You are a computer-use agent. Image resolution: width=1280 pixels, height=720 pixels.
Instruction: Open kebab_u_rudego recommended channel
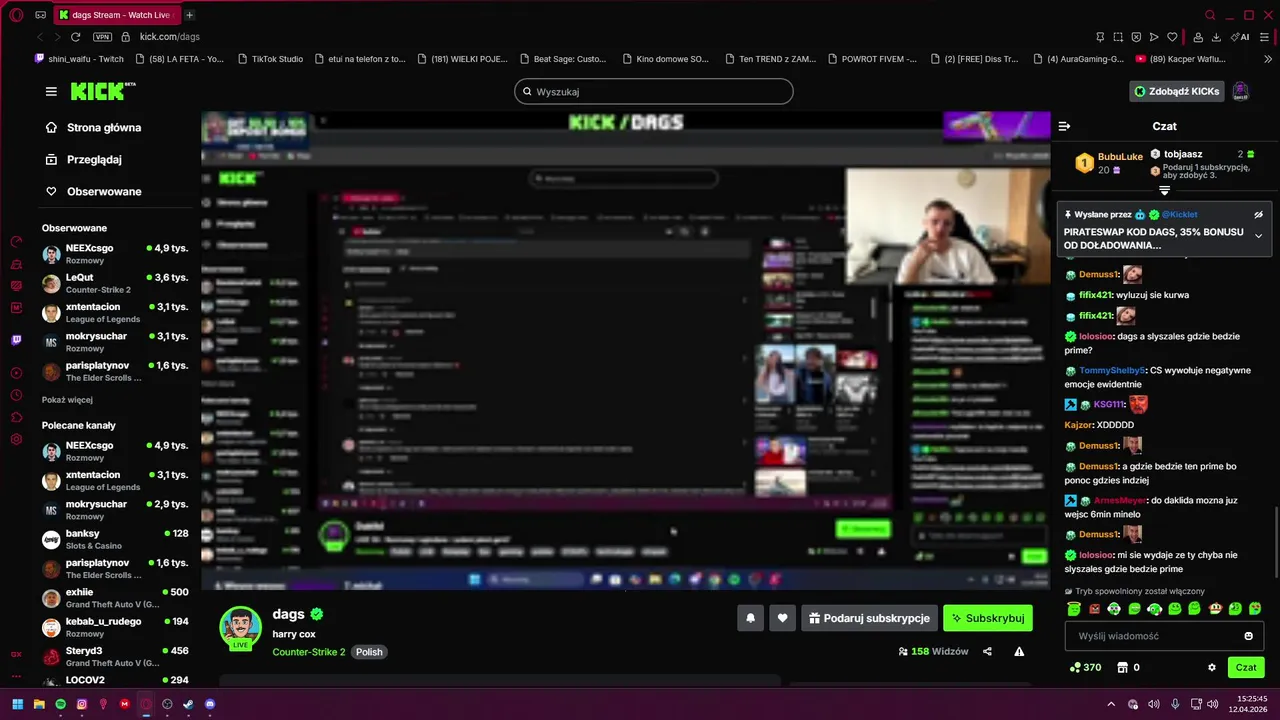[115, 627]
